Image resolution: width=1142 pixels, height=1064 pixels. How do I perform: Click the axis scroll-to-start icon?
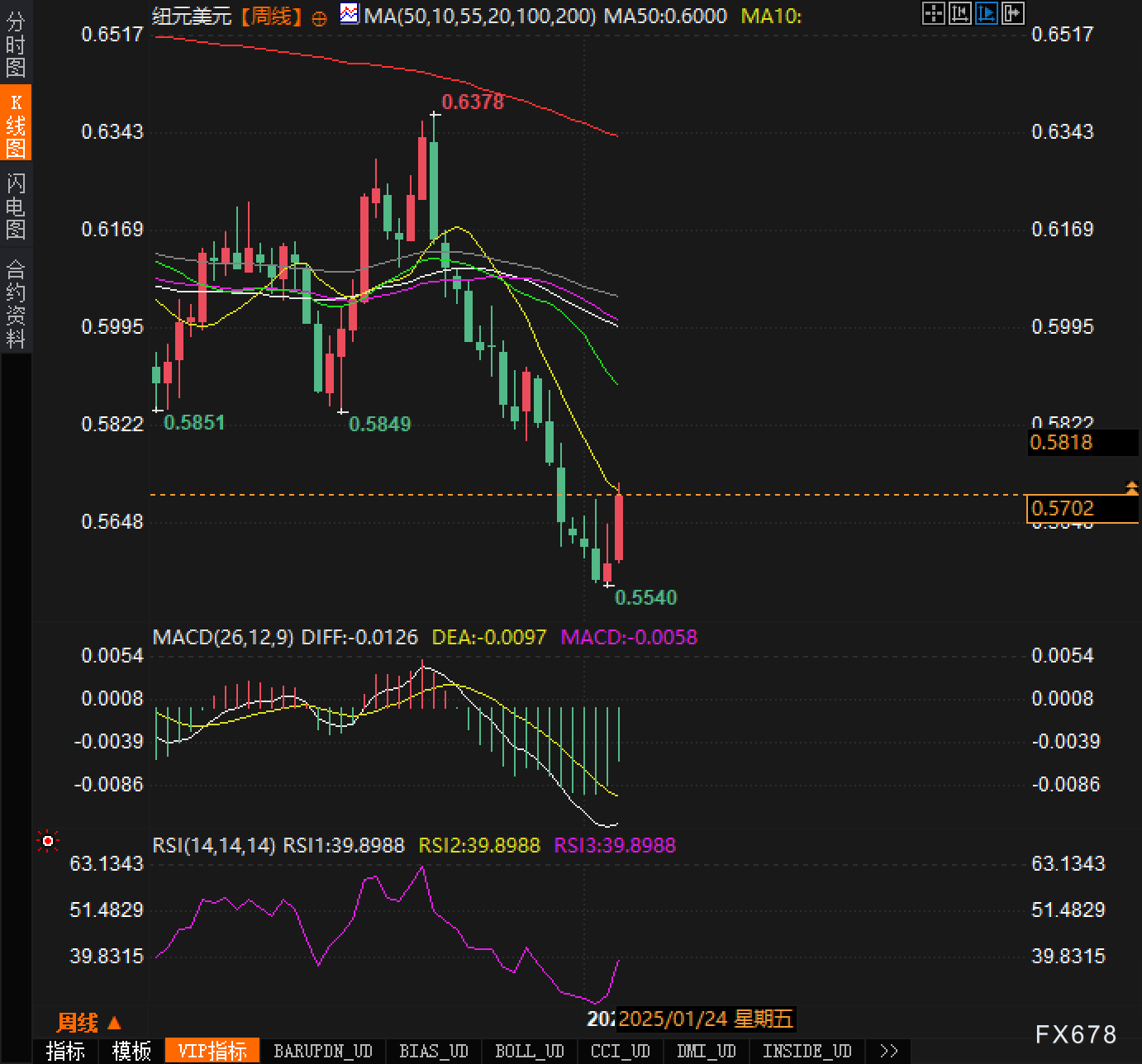point(959,13)
